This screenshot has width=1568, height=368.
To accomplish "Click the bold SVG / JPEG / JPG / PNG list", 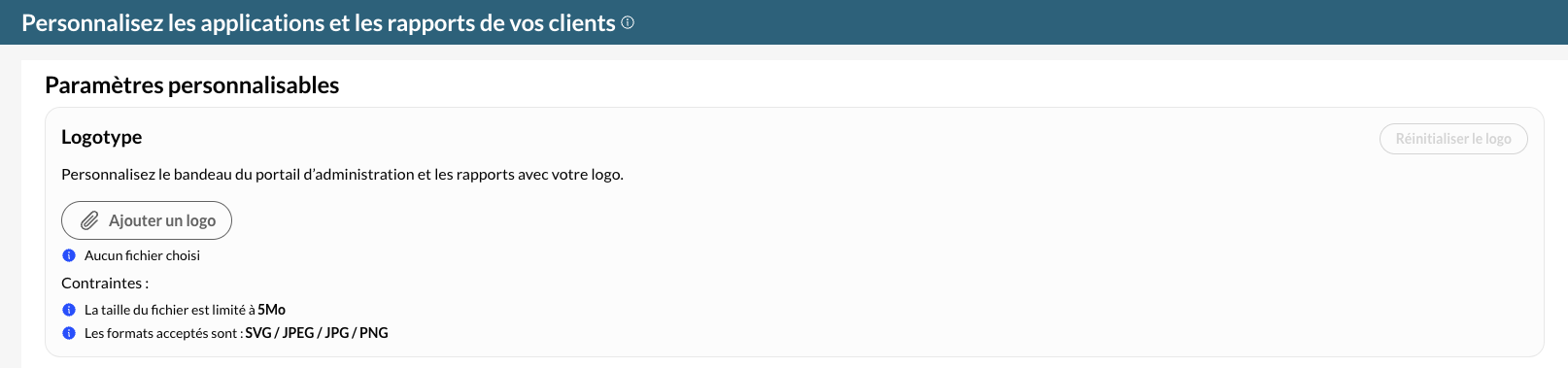I will click(x=317, y=333).
